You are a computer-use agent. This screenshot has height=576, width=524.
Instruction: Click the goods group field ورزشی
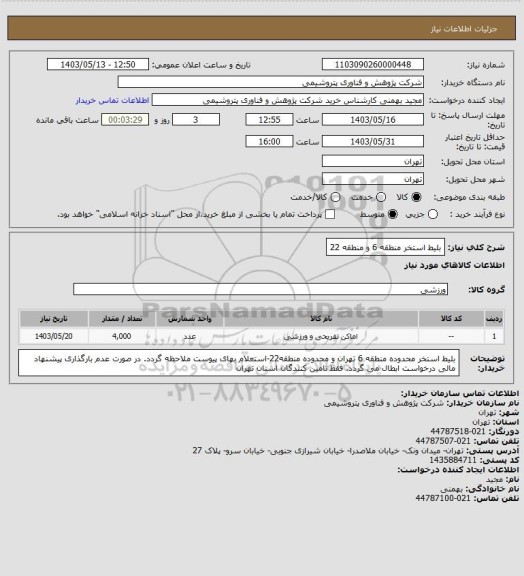pyautogui.click(x=260, y=289)
